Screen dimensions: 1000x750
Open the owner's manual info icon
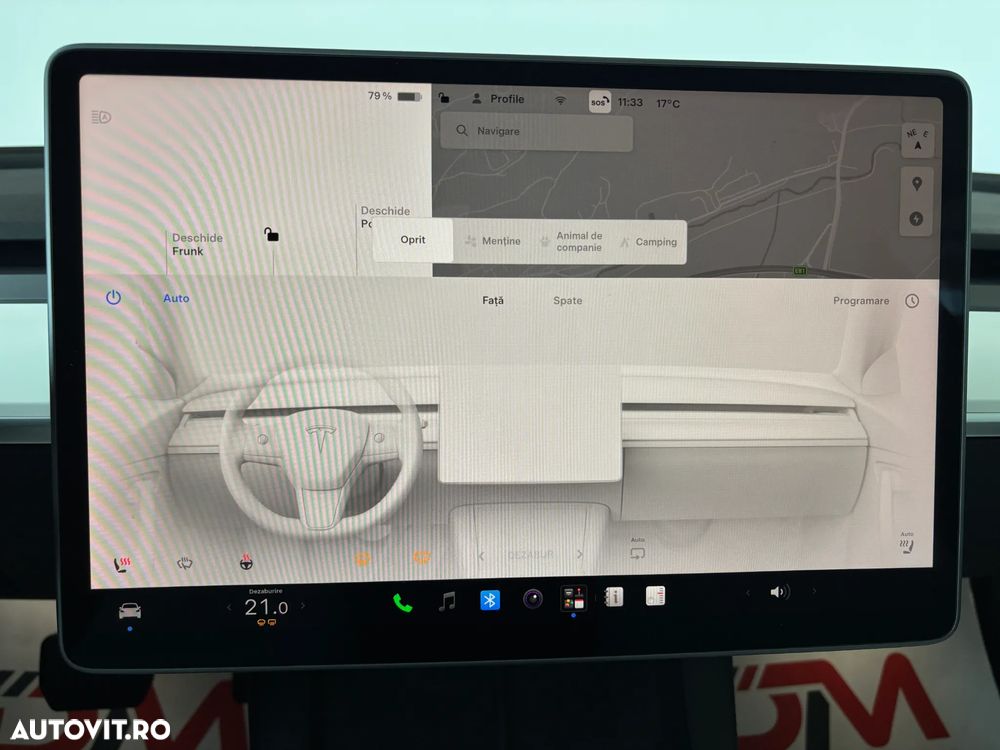(614, 597)
